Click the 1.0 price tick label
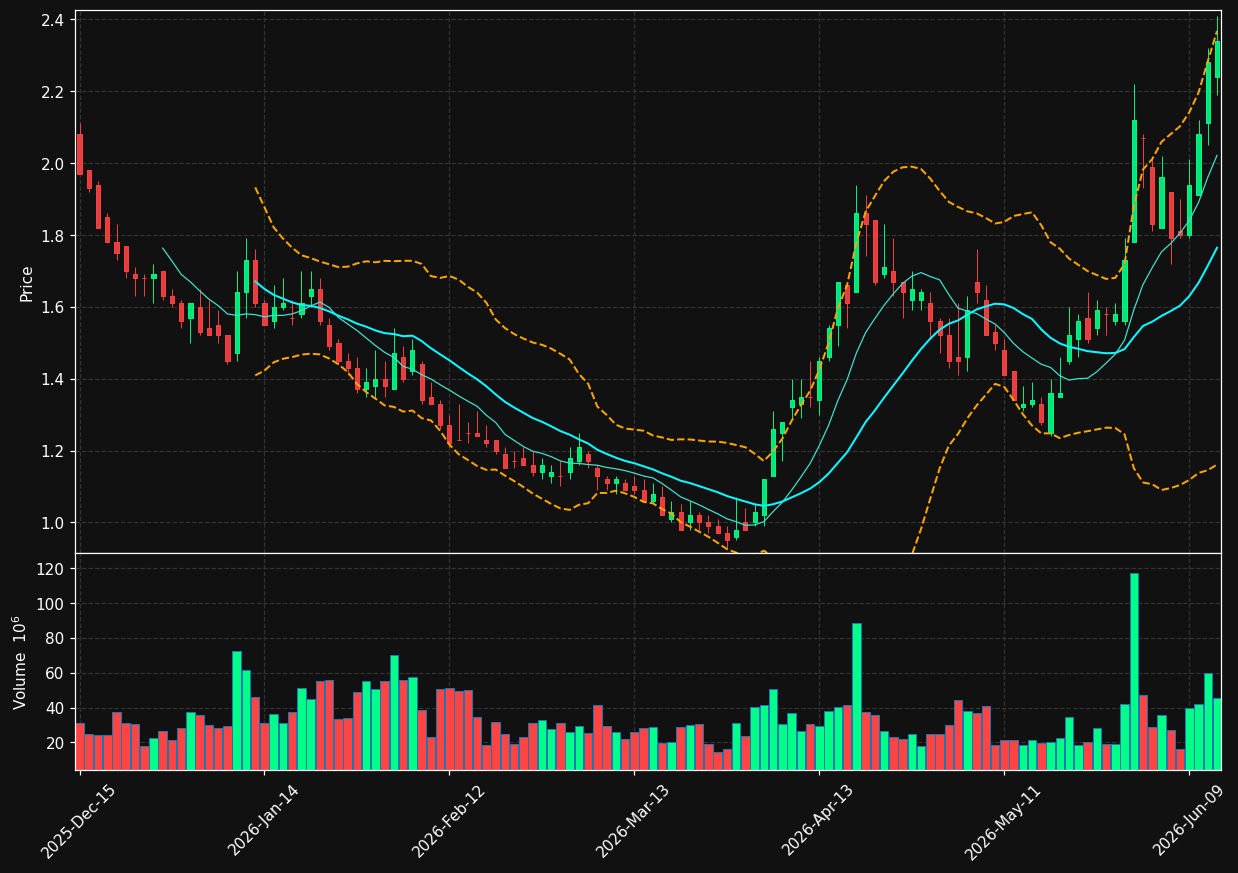Screen dimensions: 1238x873 click(55, 523)
